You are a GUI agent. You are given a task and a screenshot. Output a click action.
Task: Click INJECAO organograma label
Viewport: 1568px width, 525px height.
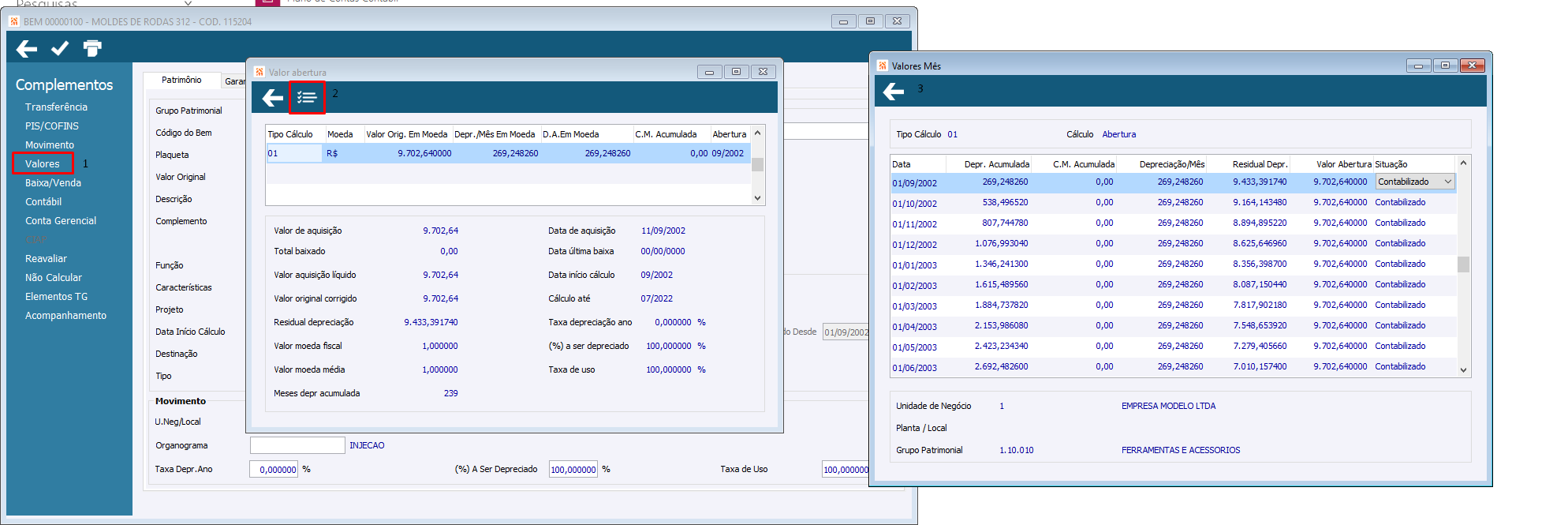point(367,445)
